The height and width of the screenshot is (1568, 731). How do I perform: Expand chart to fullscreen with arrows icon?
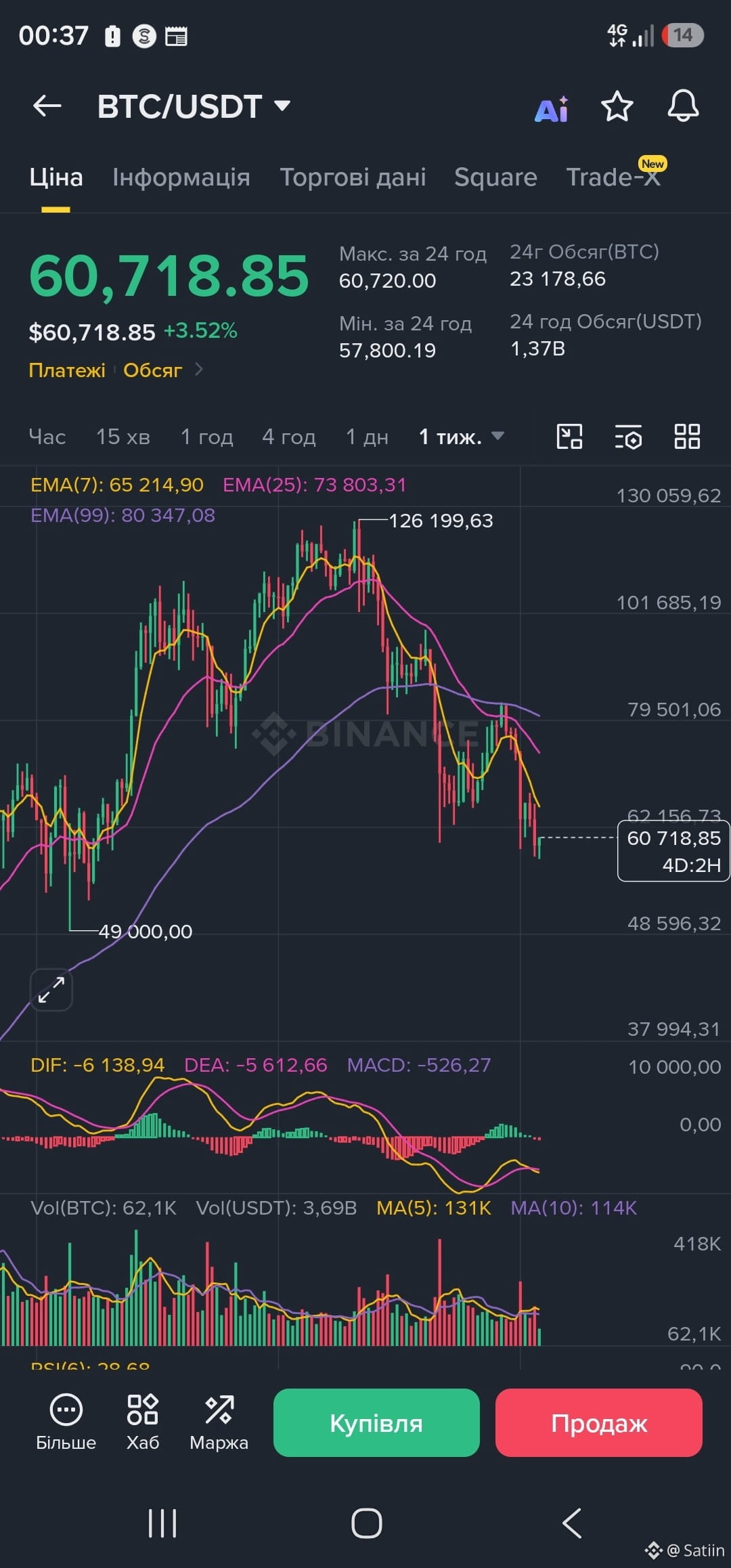51,990
